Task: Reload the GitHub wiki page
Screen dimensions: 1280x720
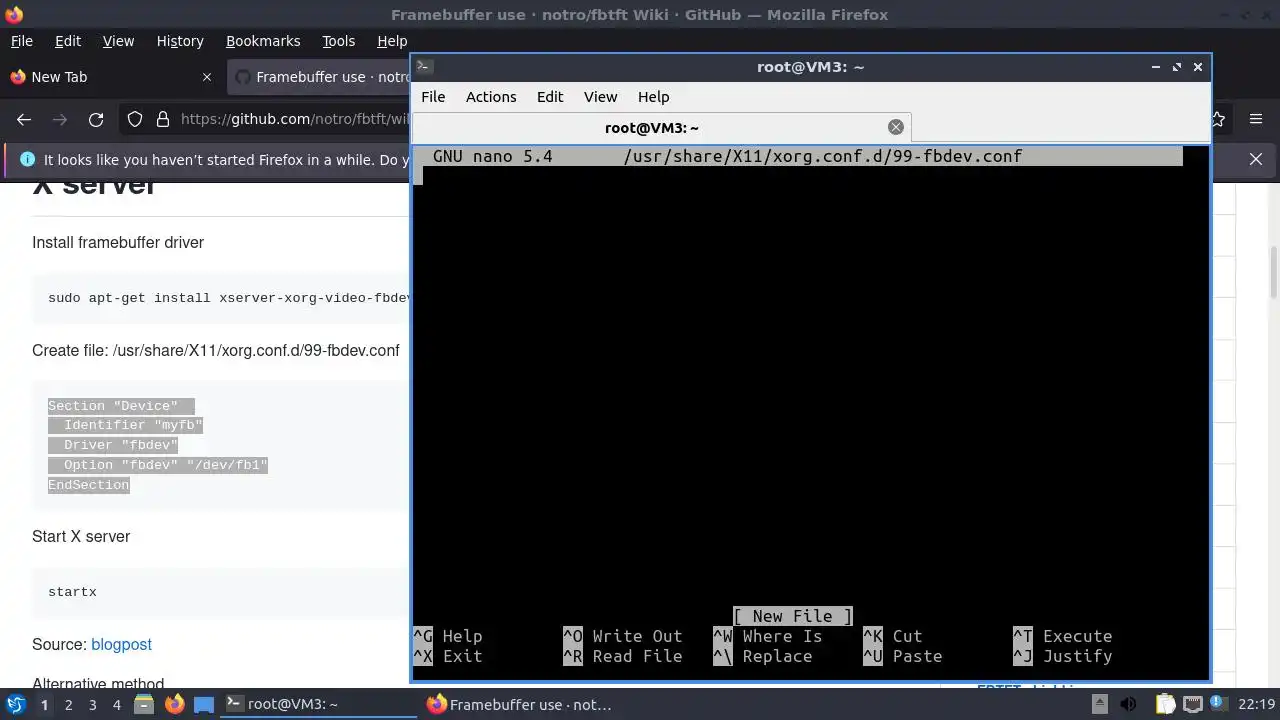Action: click(96, 119)
